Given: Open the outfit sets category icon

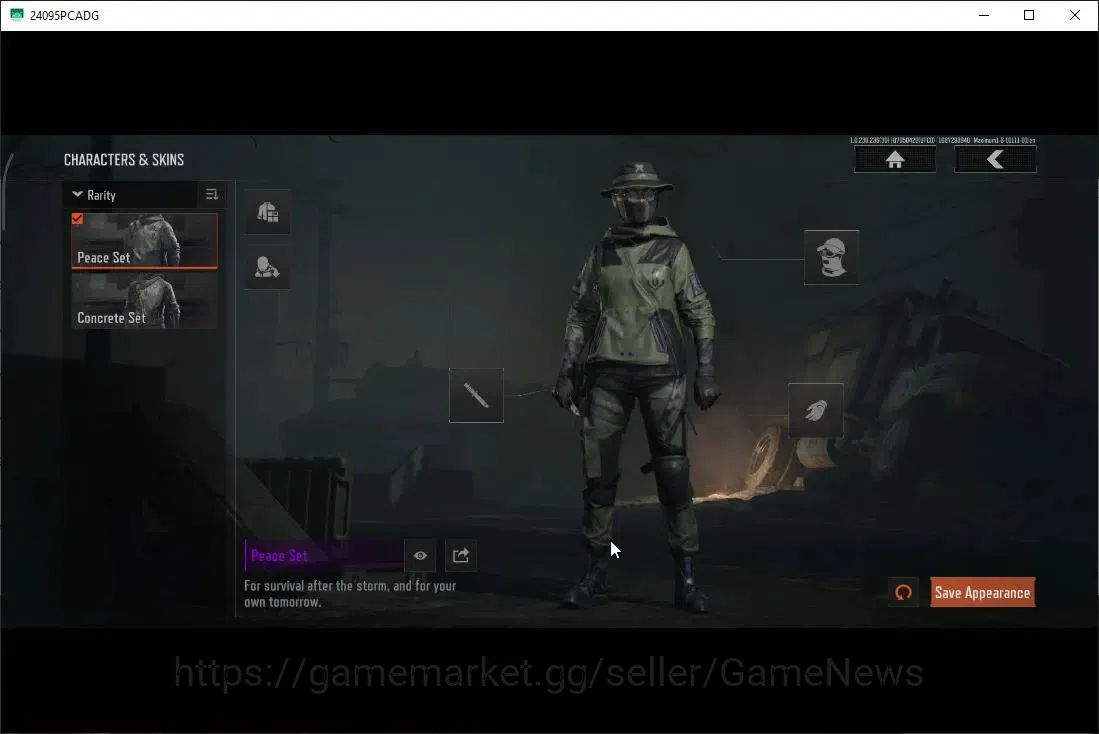Looking at the screenshot, I should [268, 212].
